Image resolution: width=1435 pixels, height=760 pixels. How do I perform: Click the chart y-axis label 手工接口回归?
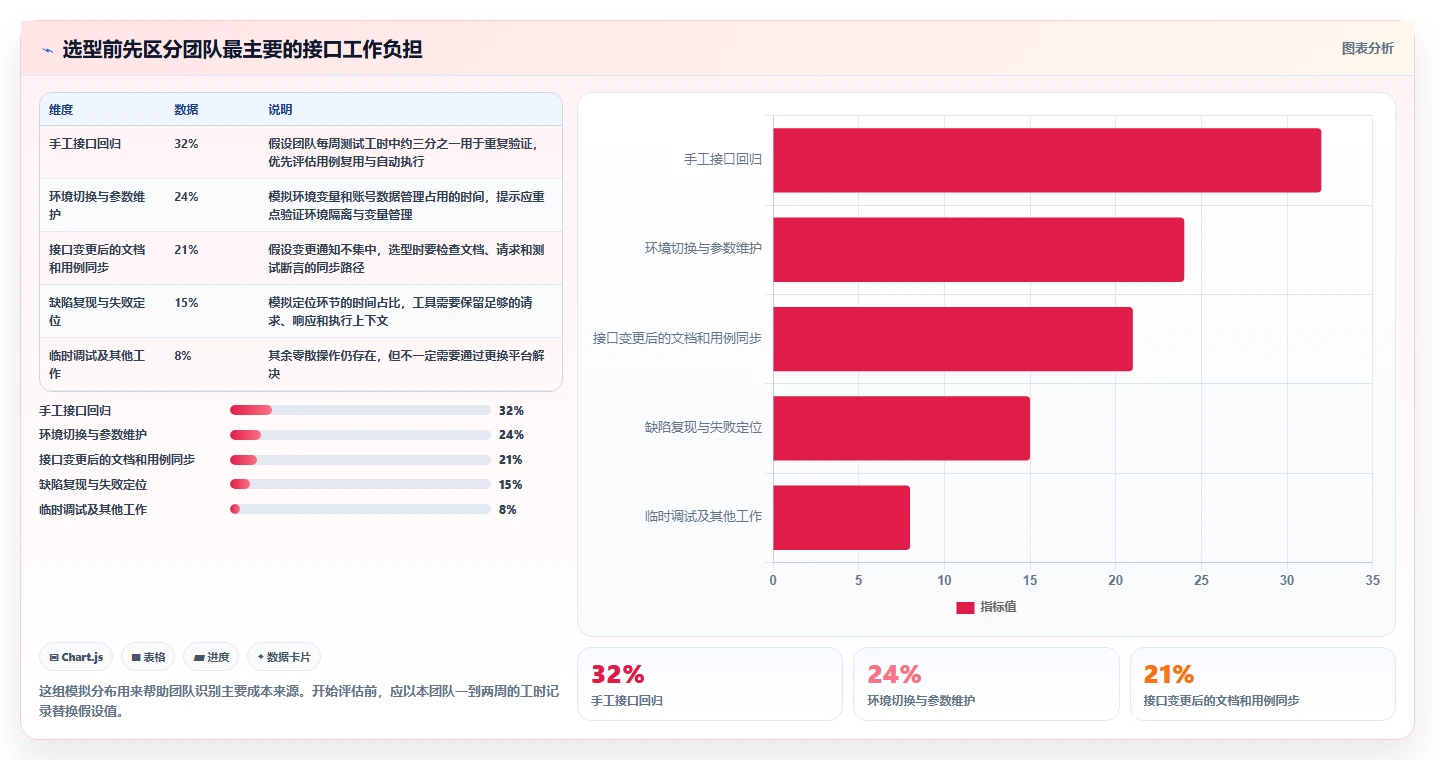tap(723, 159)
